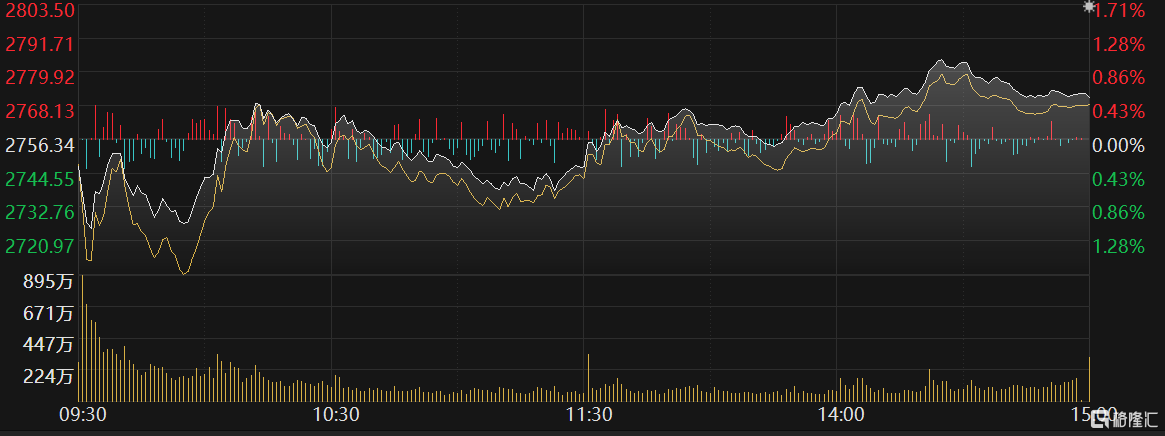The height and width of the screenshot is (436, 1165).
Task: Click the green 1.28% percentage label
Action: (x=1119, y=246)
